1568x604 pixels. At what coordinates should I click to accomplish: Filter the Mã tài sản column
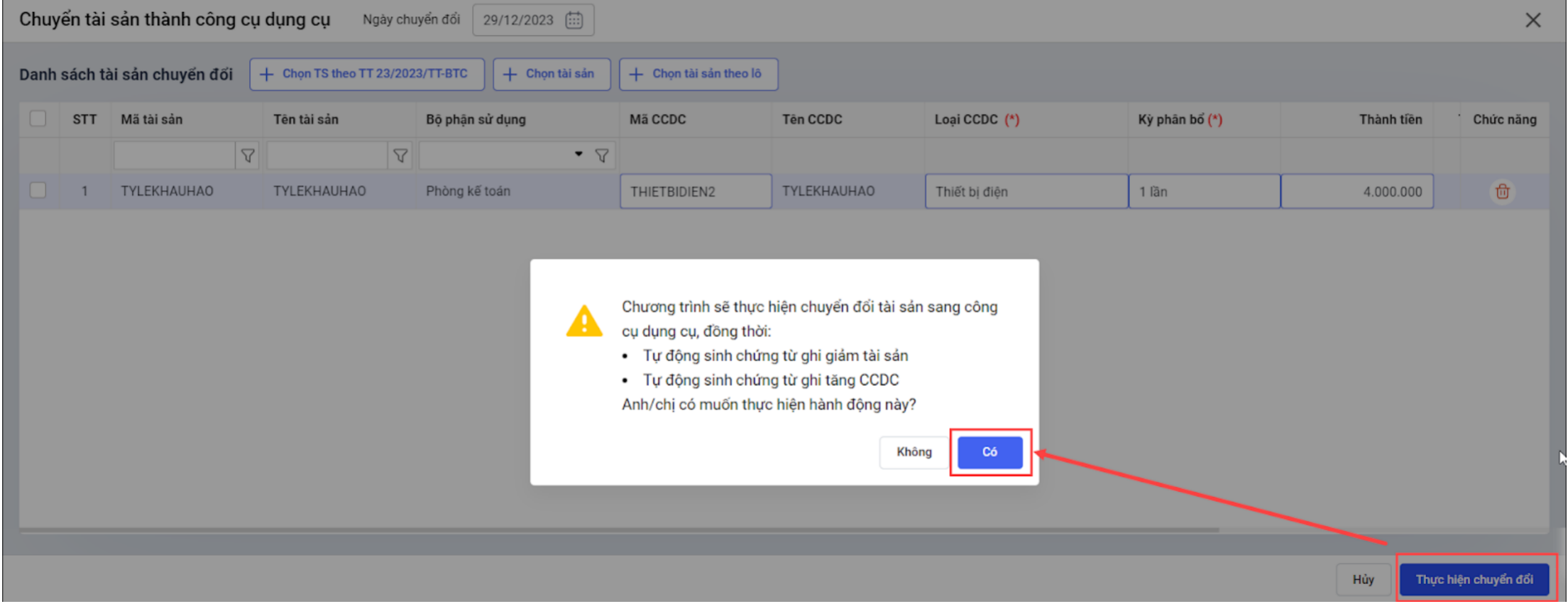[247, 155]
